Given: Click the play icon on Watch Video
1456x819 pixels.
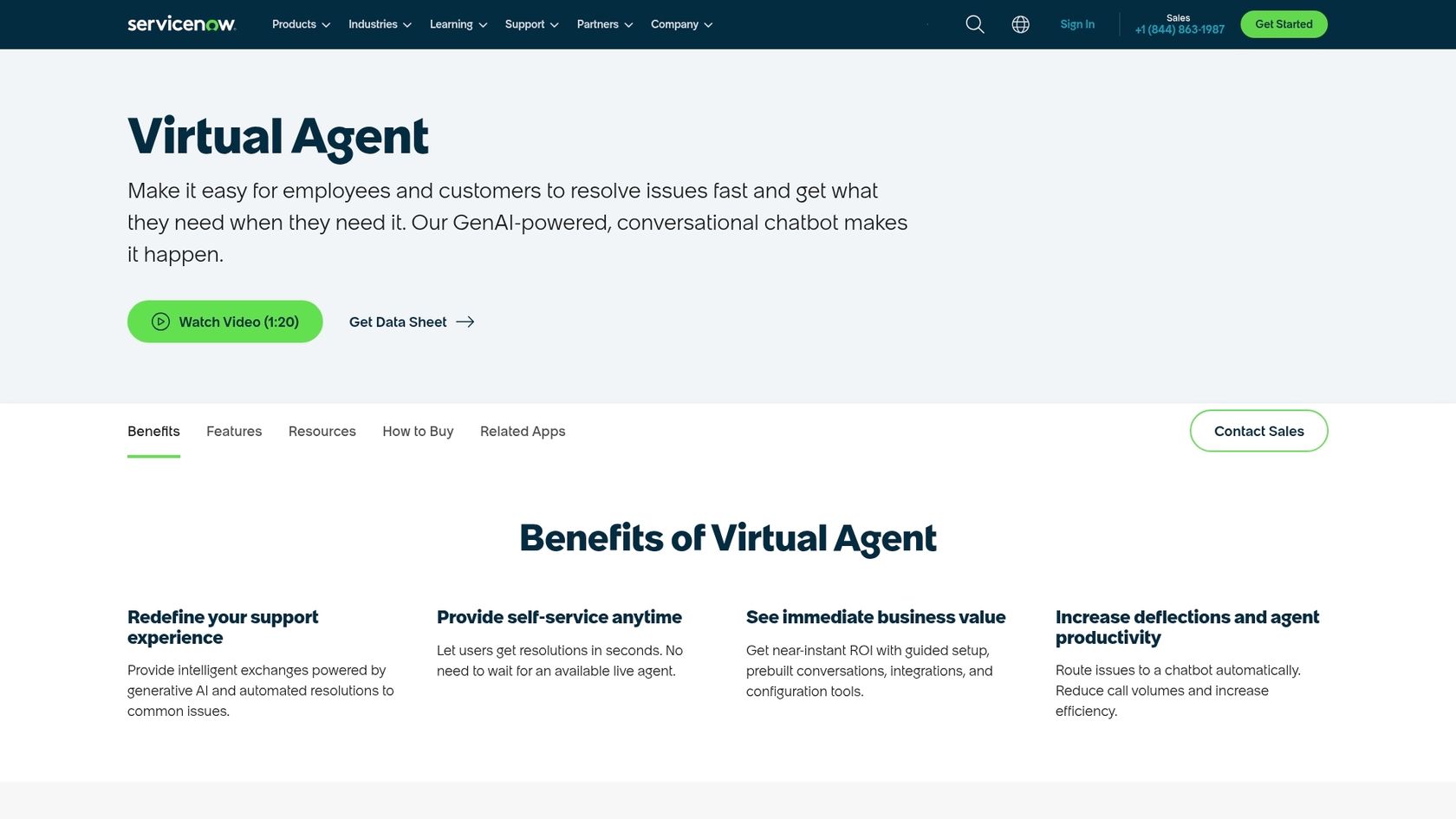Looking at the screenshot, I should coord(159,322).
